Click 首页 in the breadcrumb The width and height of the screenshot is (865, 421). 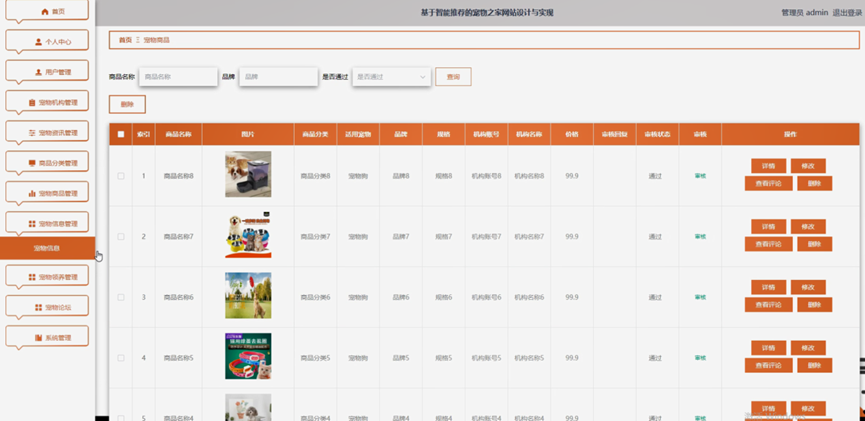(x=125, y=40)
